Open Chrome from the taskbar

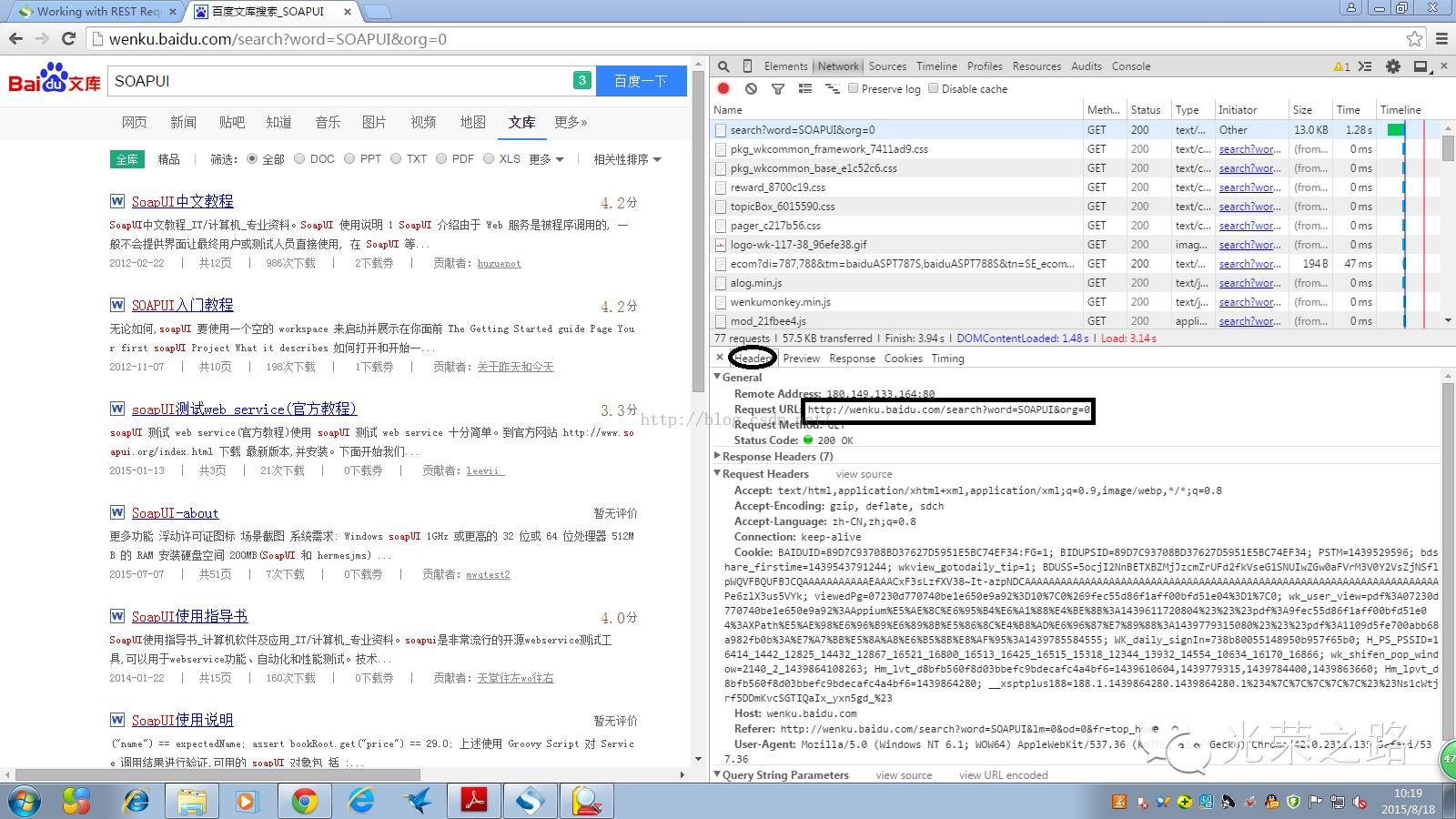tap(304, 802)
